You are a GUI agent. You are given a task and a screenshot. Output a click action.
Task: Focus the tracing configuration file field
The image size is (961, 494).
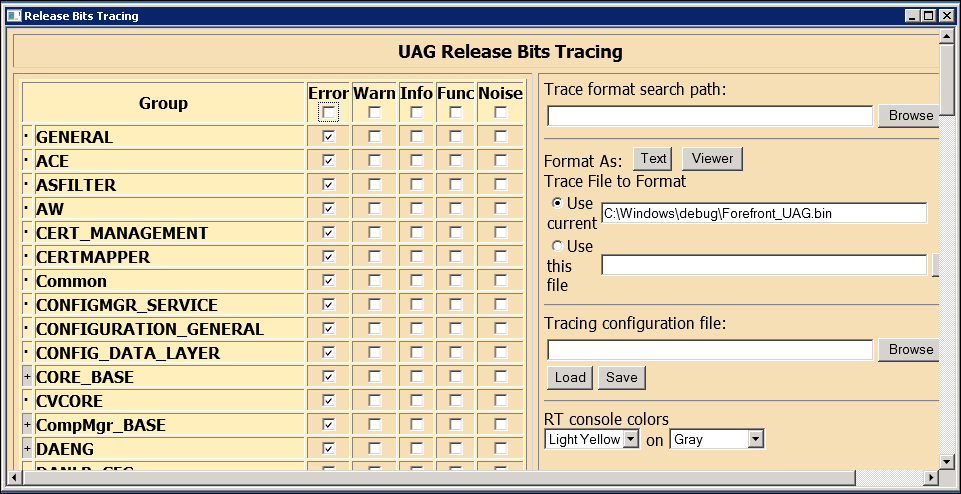coord(710,350)
